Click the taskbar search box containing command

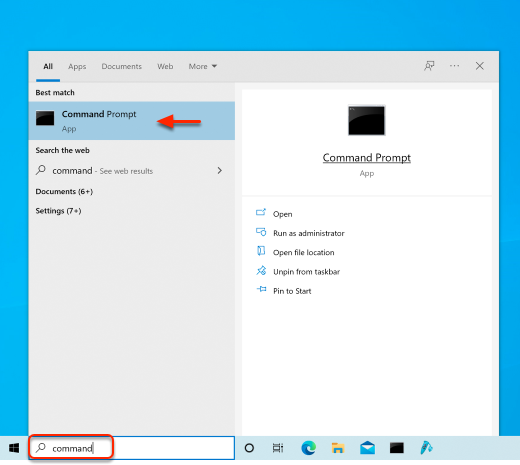click(x=132, y=448)
